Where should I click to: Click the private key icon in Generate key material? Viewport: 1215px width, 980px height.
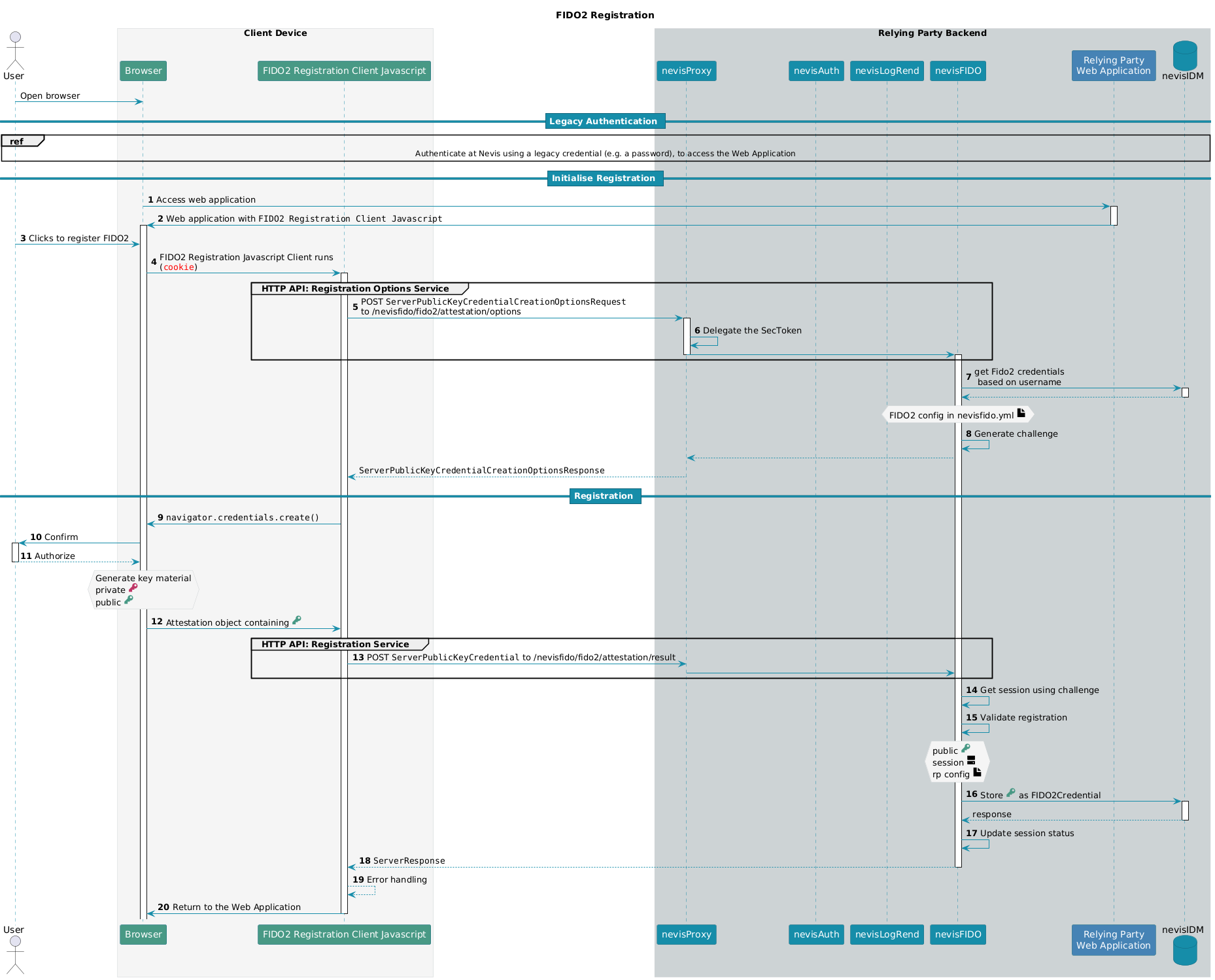[x=133, y=588]
